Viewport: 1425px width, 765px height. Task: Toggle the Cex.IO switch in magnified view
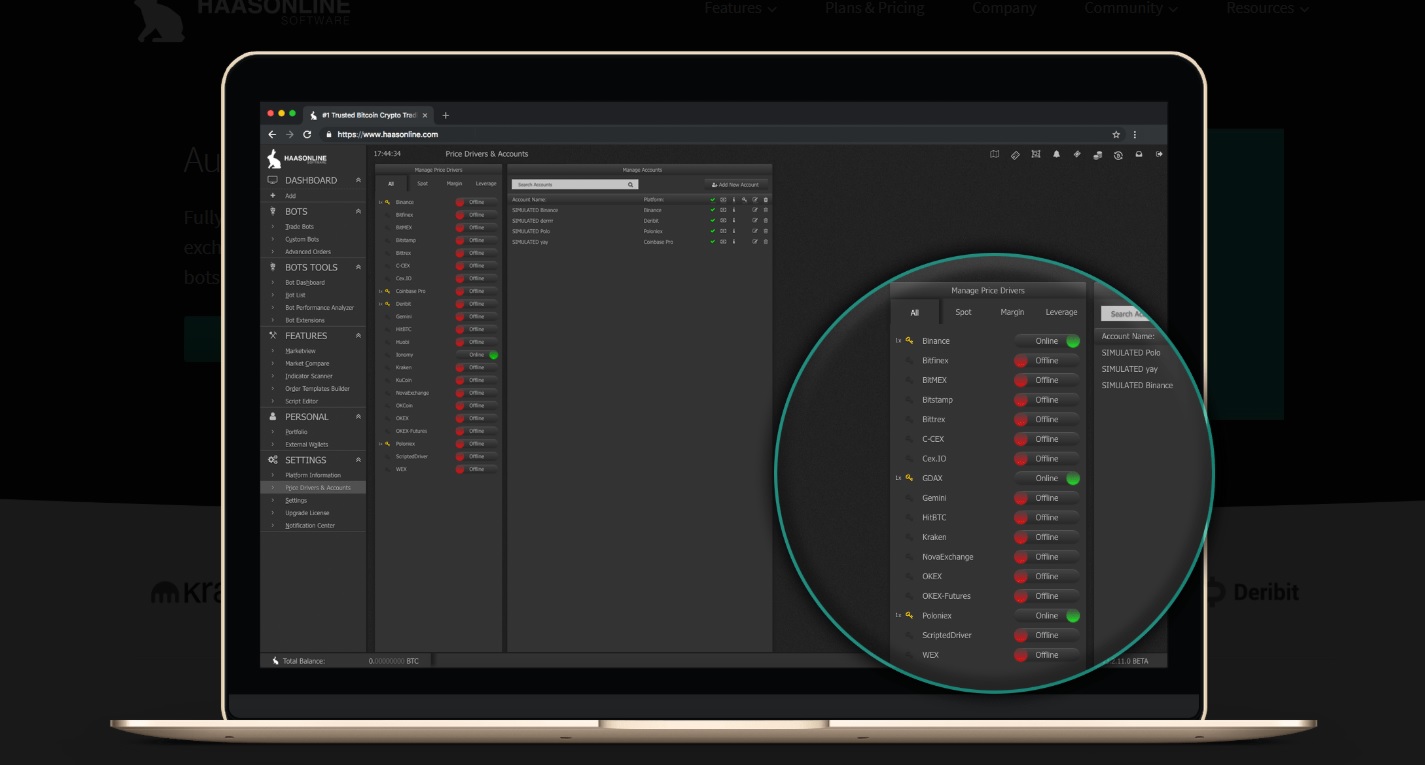click(x=1047, y=458)
